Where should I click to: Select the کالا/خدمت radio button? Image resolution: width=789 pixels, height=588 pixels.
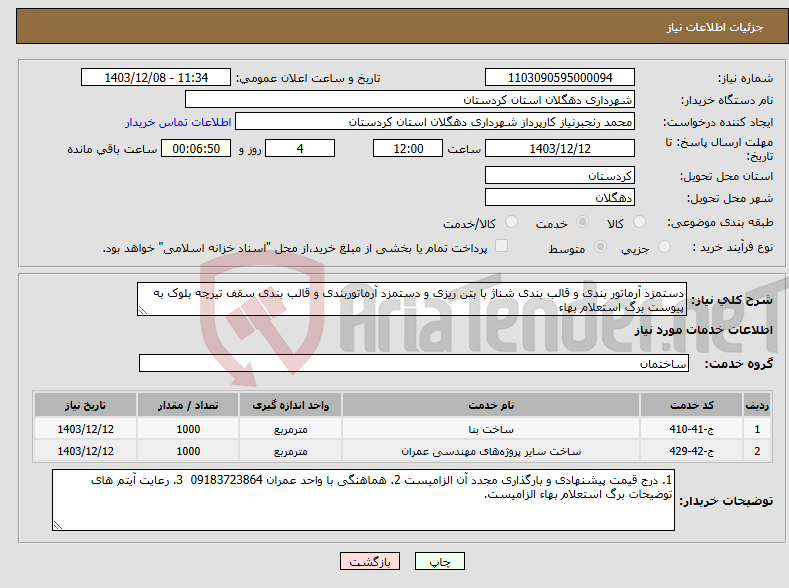[511, 222]
